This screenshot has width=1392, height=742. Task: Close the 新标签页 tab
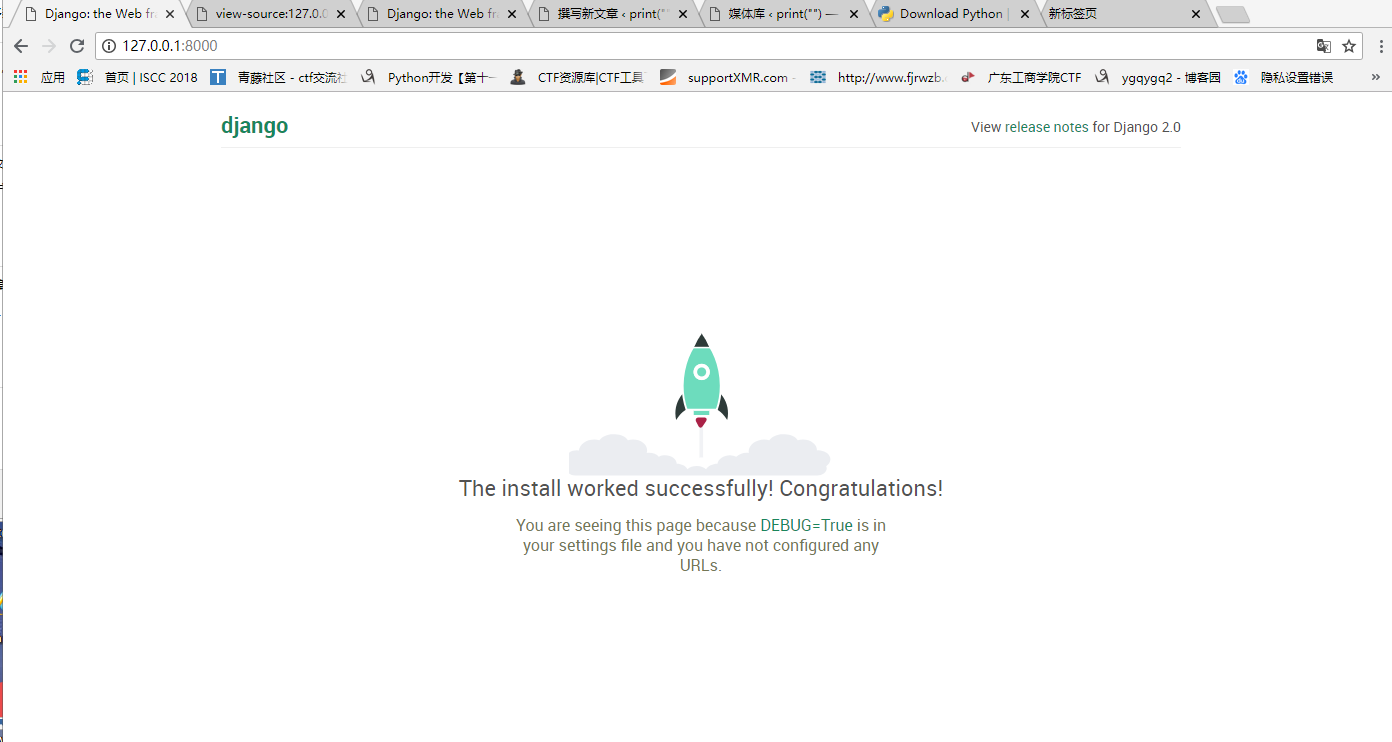(1196, 14)
